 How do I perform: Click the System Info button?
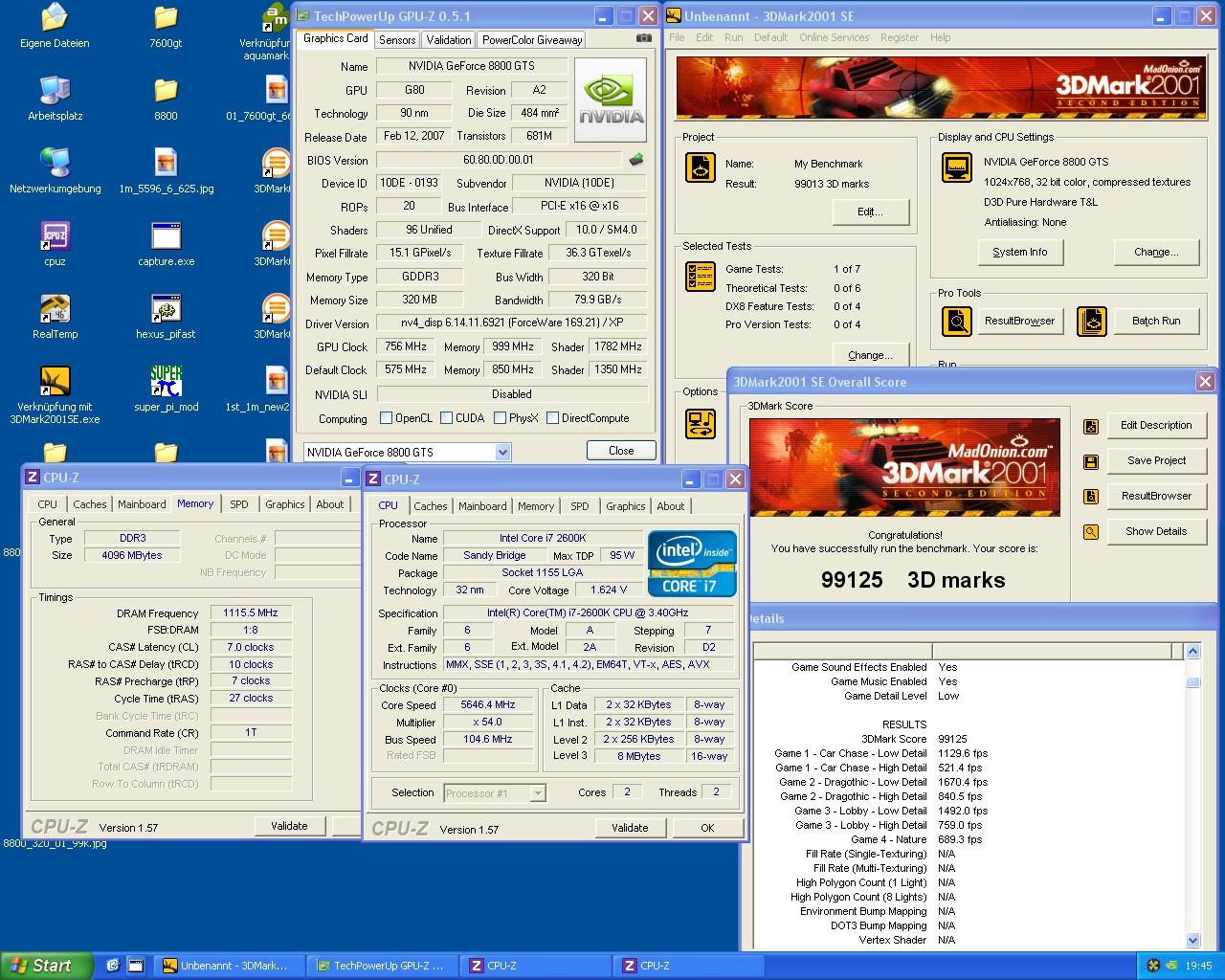[x=1019, y=252]
